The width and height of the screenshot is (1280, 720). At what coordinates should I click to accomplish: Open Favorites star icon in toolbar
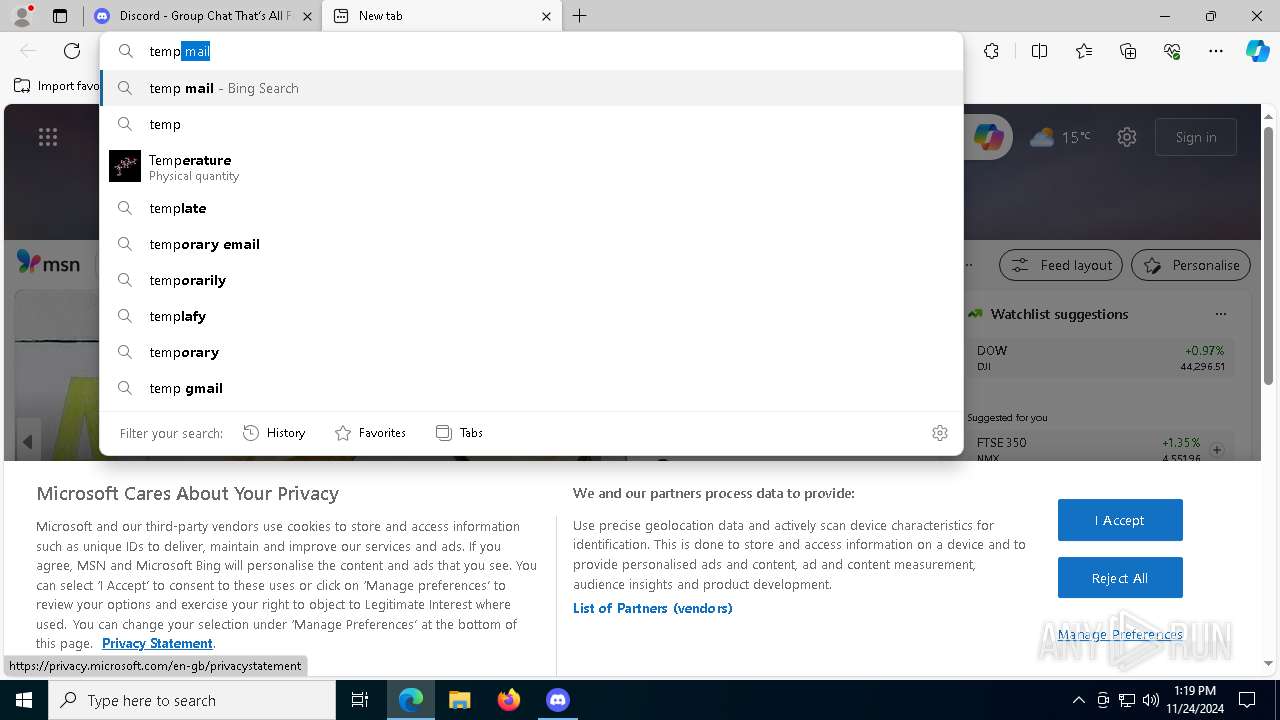coord(1084,51)
